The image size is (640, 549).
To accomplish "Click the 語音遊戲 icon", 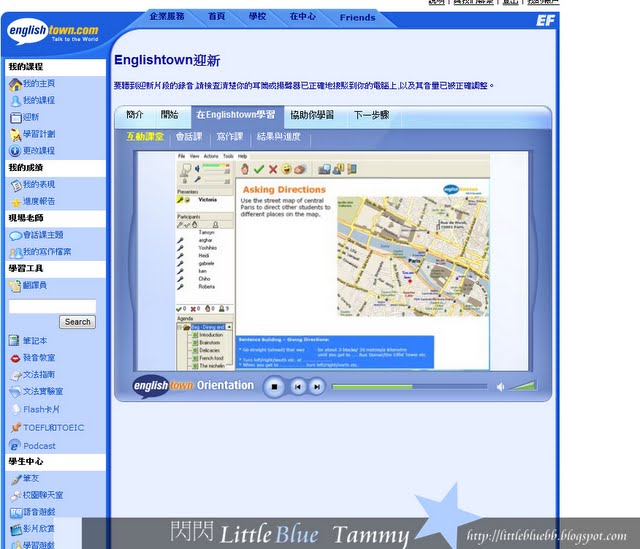I will [x=16, y=513].
